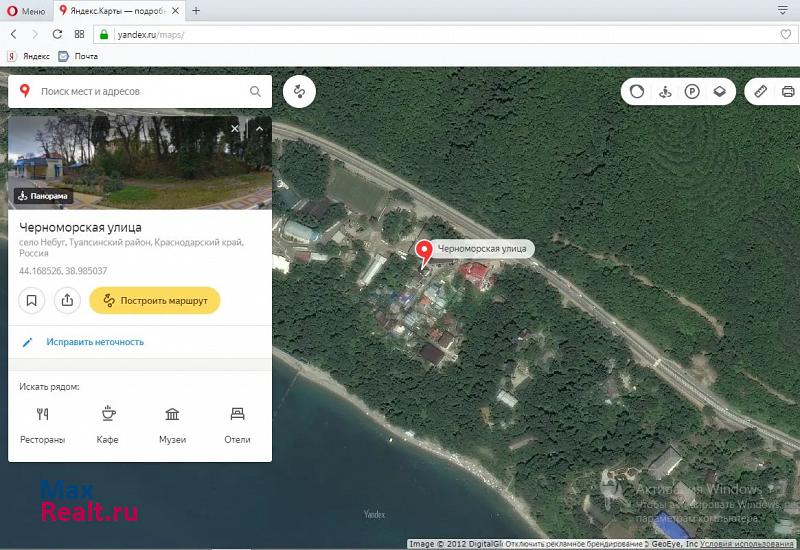The height and width of the screenshot is (550, 800).
Task: Toggle the parking layer icon
Action: point(691,92)
